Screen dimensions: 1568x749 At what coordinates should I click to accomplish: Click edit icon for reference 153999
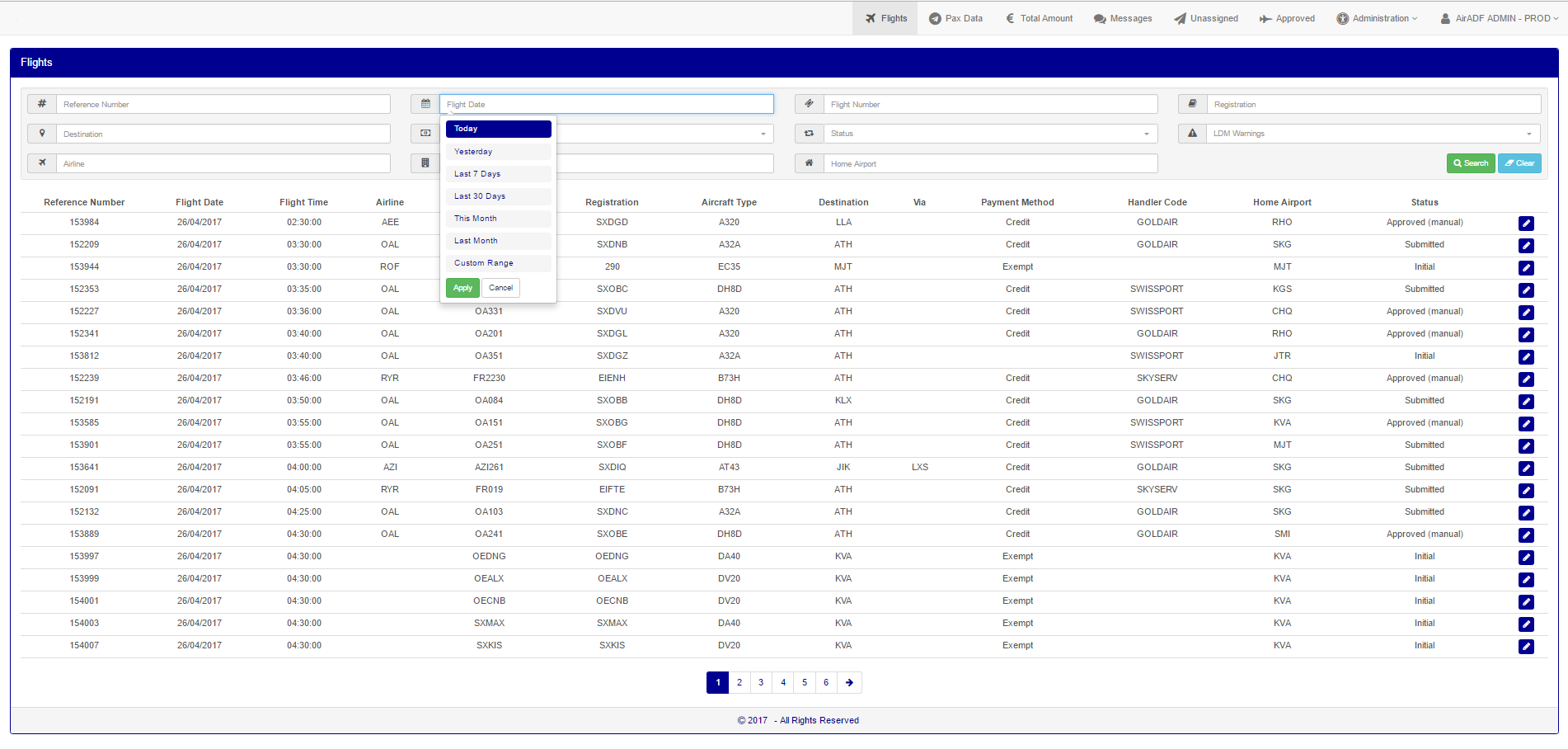[x=1526, y=580]
